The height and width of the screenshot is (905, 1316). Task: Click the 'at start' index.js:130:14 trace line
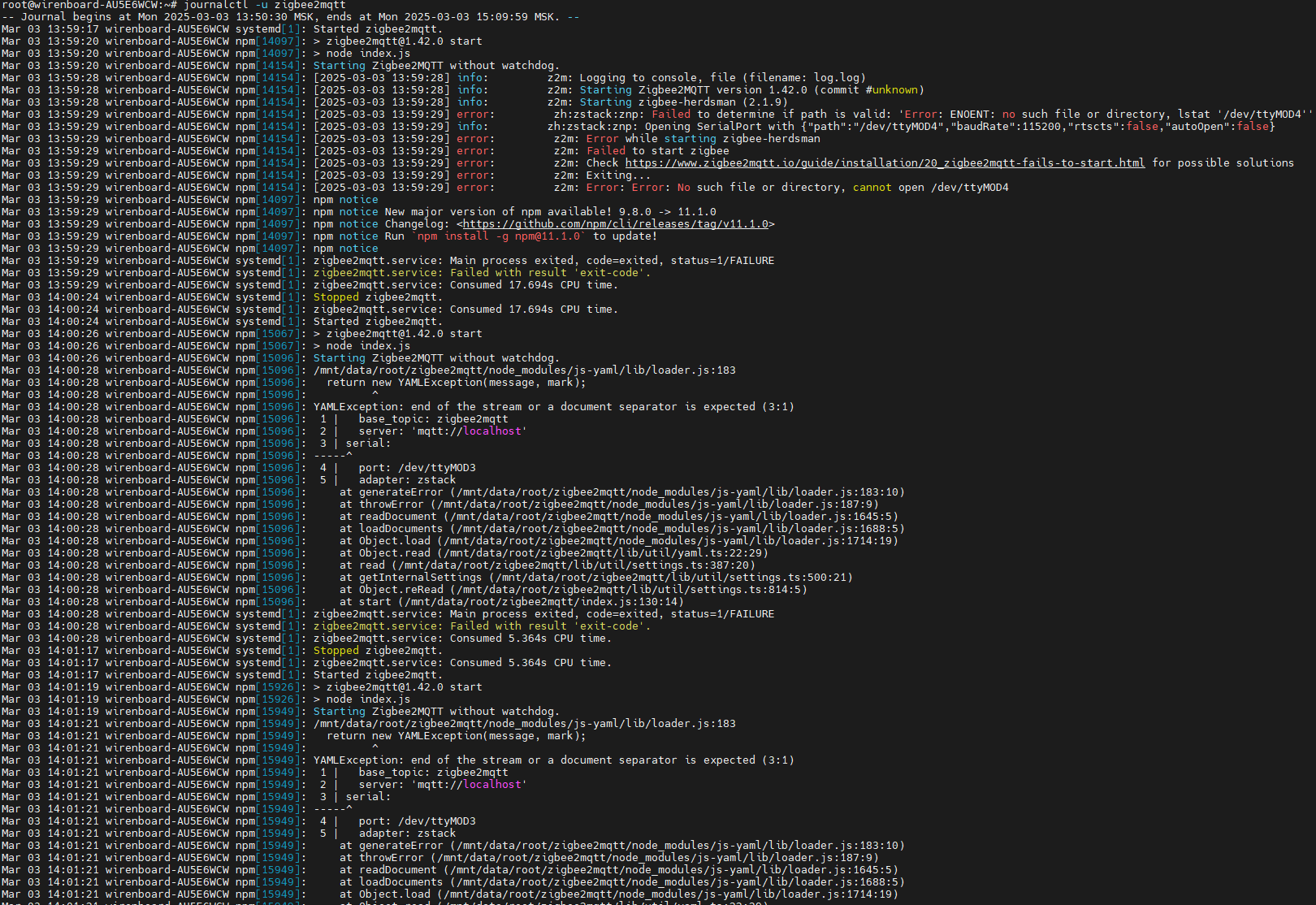coord(512,602)
